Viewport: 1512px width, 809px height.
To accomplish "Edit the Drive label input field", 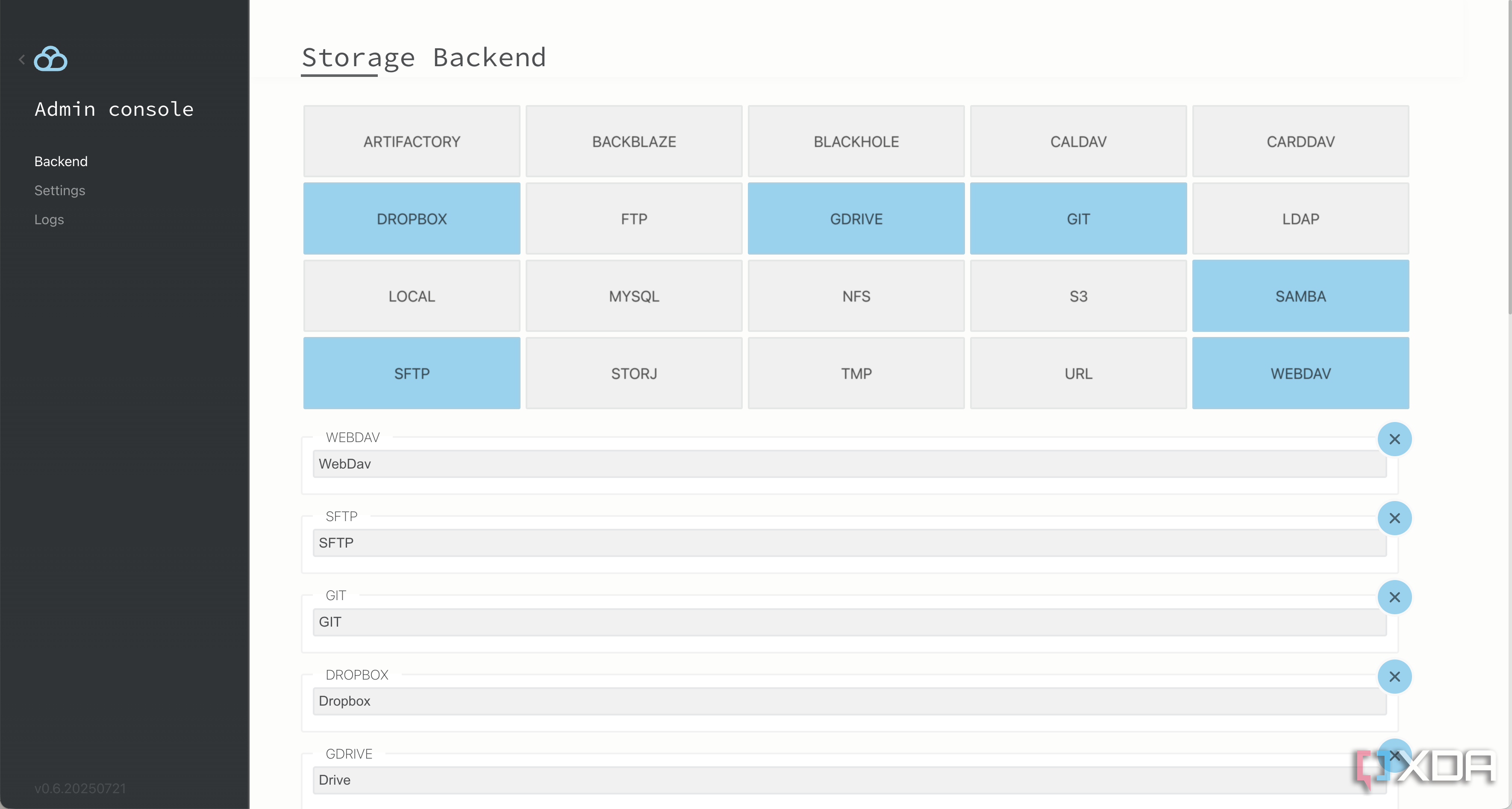I will point(849,780).
